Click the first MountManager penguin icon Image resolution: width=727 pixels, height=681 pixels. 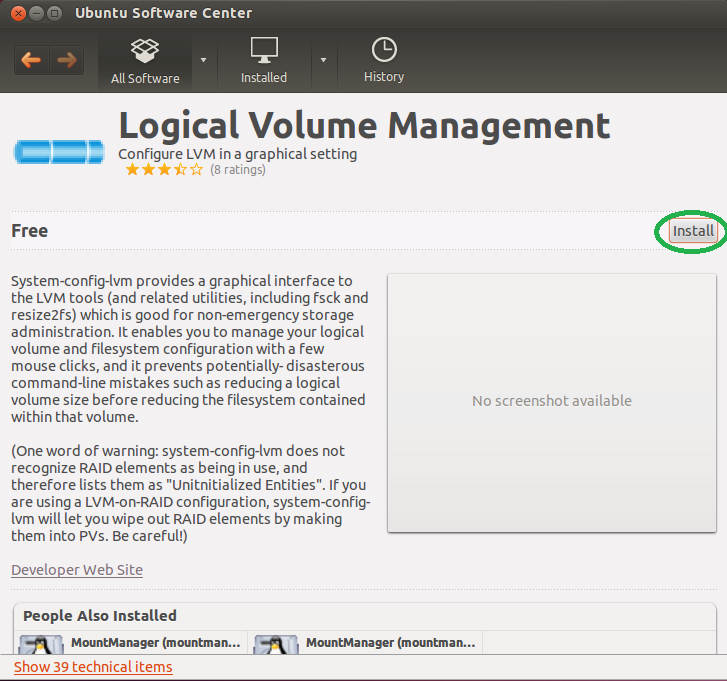pyautogui.click(x=41, y=644)
